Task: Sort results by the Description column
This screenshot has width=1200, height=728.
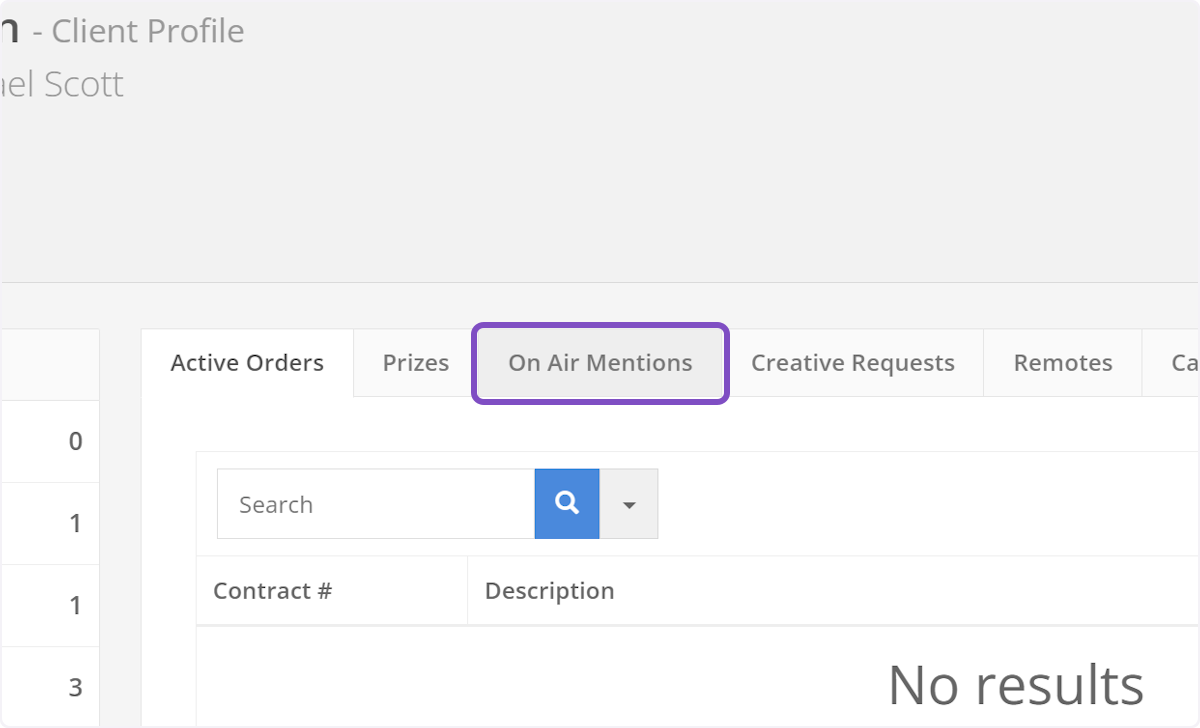Action: pos(549,590)
